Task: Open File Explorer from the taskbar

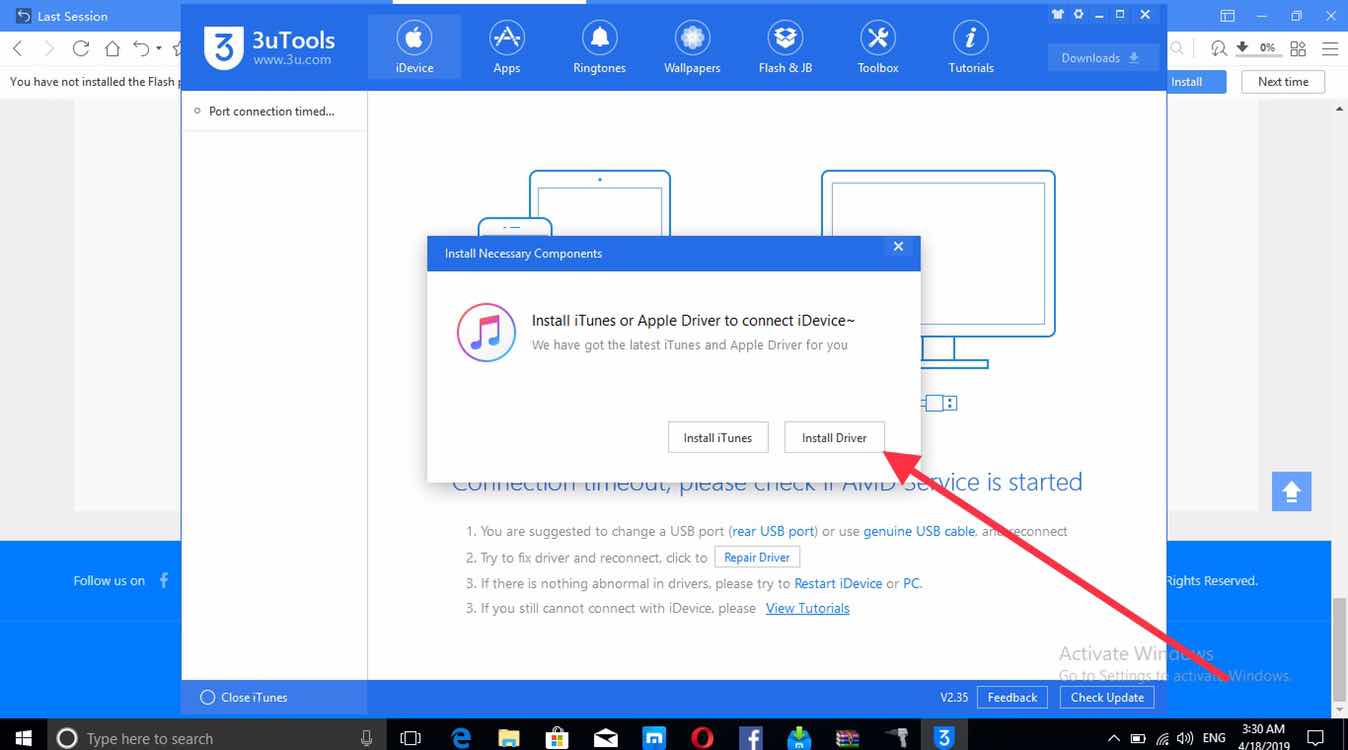Action: tap(509, 738)
